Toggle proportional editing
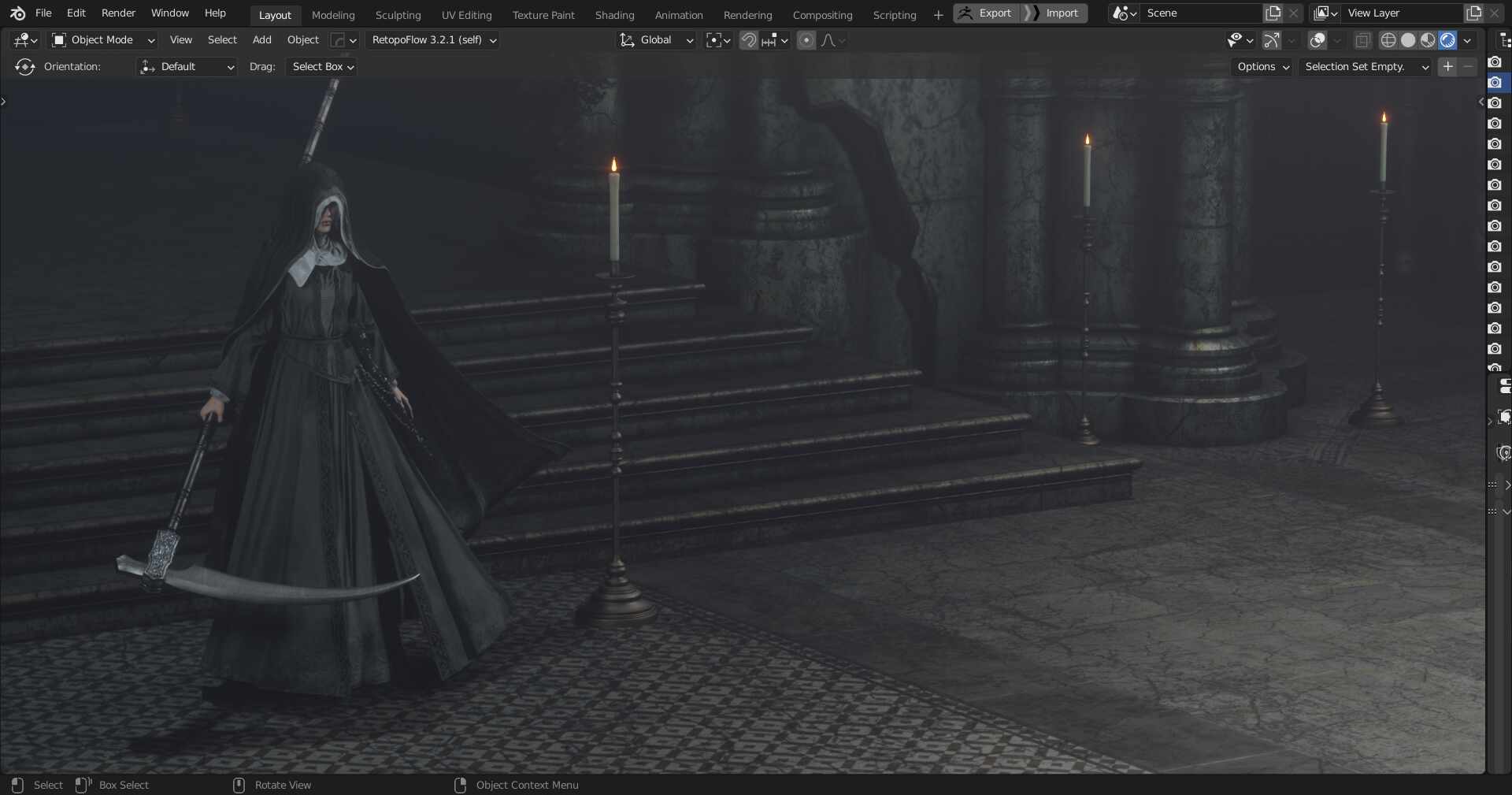 (806, 40)
